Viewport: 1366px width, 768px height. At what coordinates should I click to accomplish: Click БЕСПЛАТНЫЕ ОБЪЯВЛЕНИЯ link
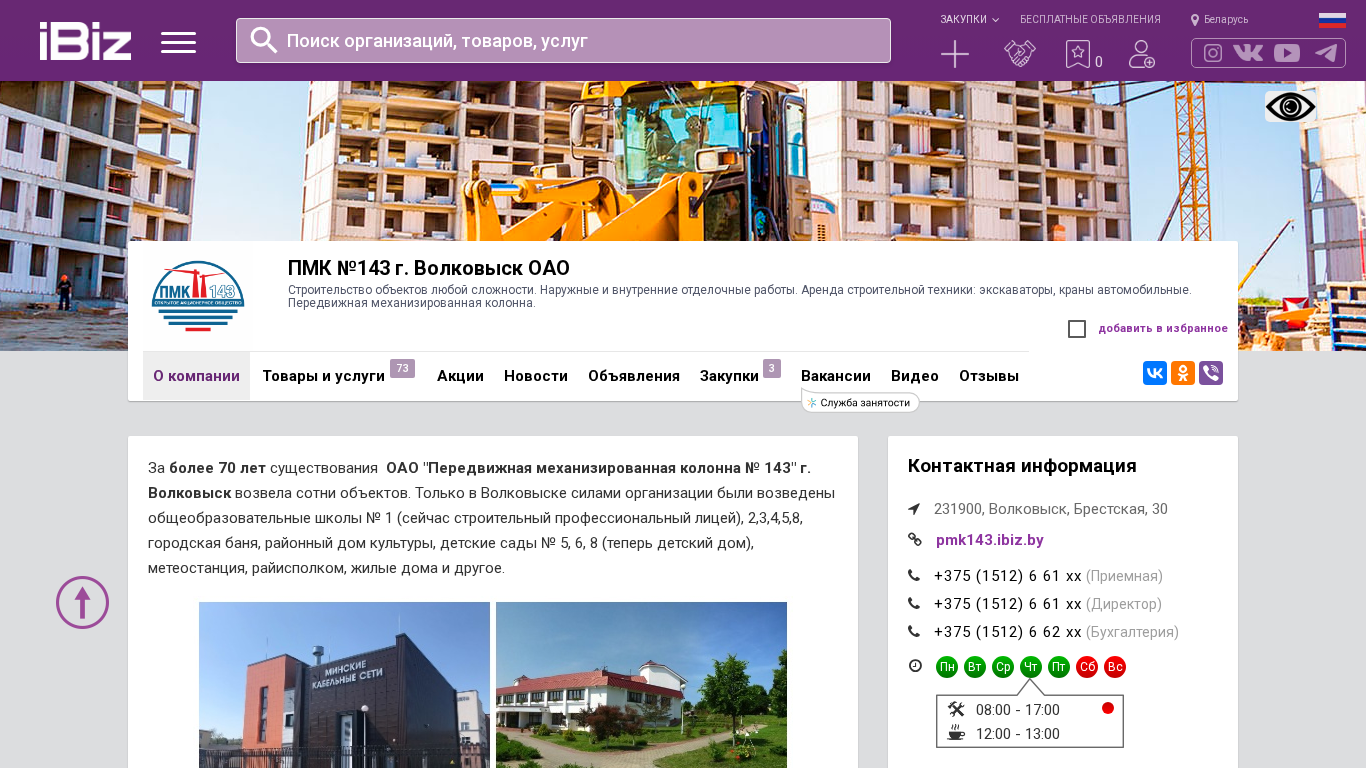(1090, 20)
